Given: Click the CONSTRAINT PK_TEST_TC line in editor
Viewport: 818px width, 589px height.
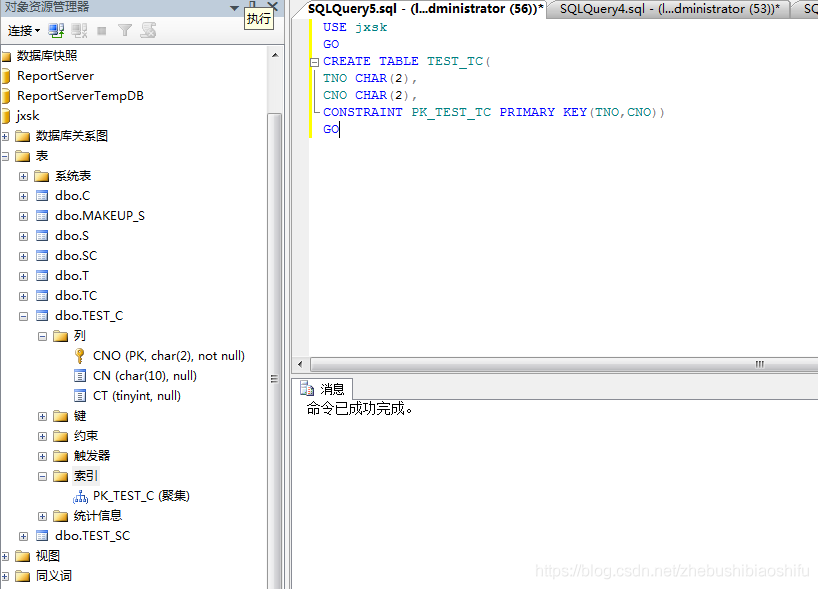Looking at the screenshot, I should pos(493,112).
